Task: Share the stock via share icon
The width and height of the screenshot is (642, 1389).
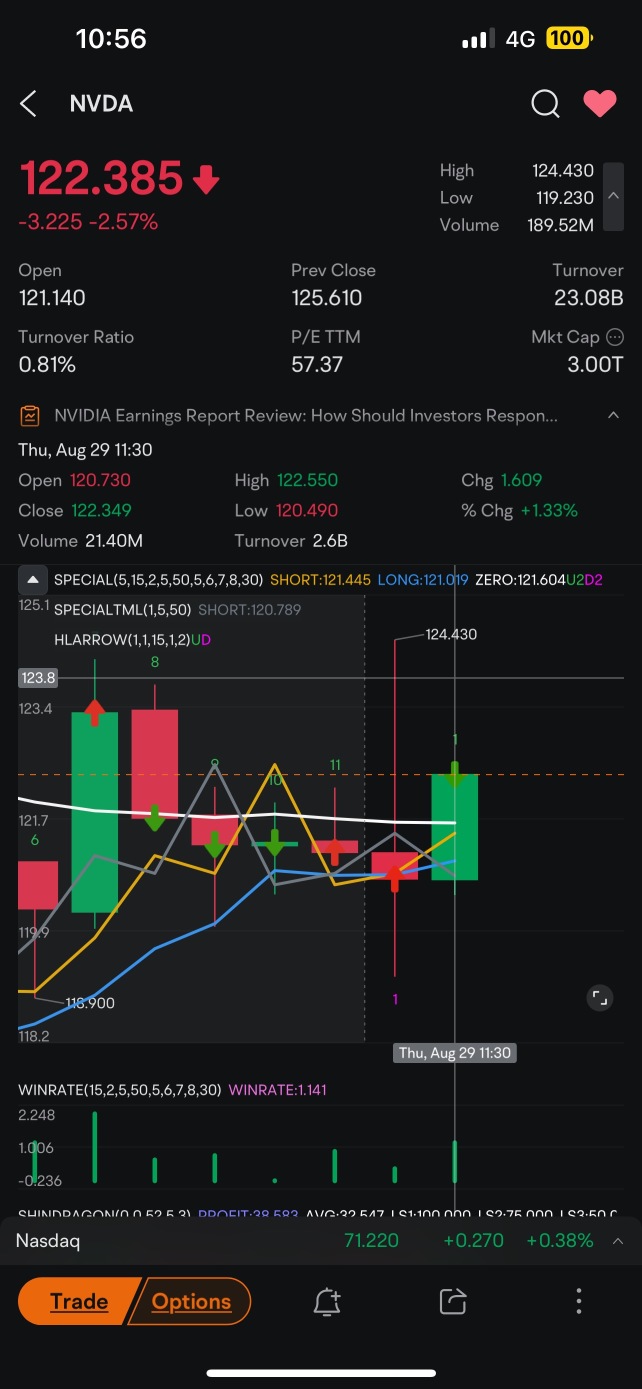Action: [x=453, y=1301]
